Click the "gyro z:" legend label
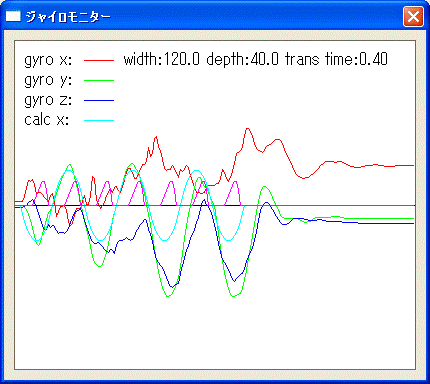Image resolution: width=430 pixels, height=384 pixels. click(x=48, y=100)
